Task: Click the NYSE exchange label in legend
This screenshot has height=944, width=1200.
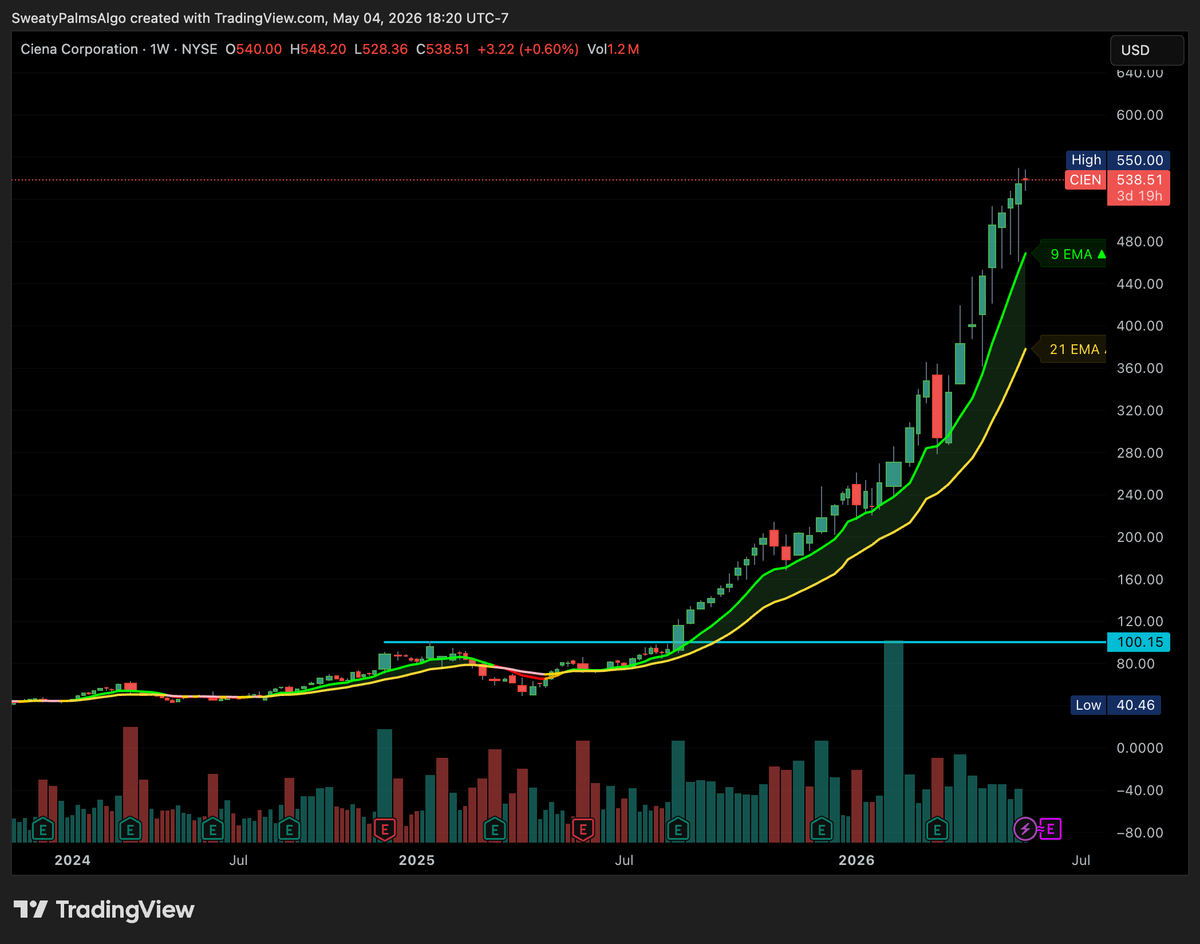Action: (199, 49)
